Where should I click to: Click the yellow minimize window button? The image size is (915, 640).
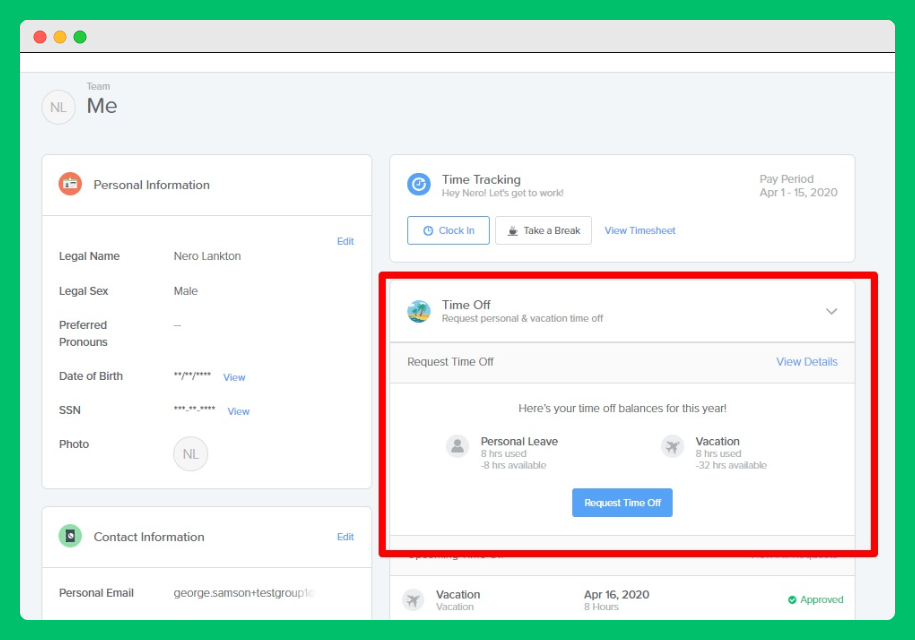(60, 37)
